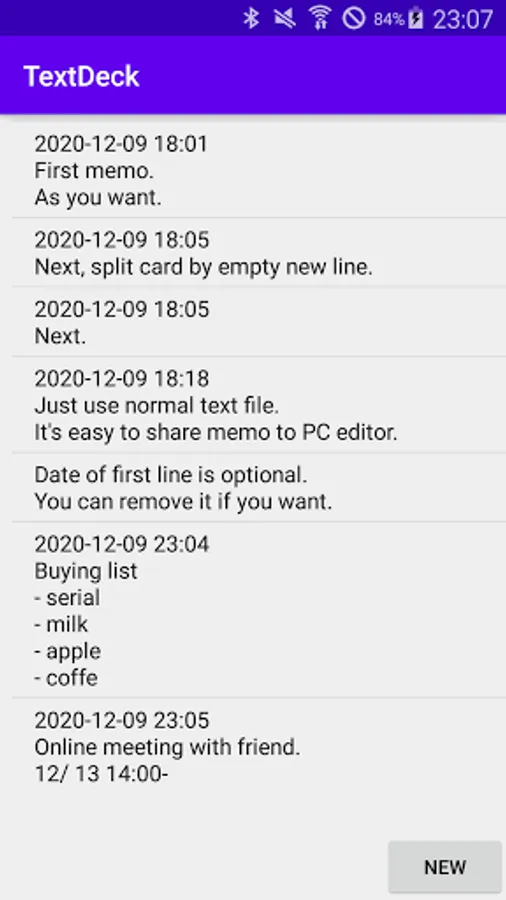Open the 'split card by empty new line' card
The width and height of the screenshot is (506, 900).
[x=259, y=253]
